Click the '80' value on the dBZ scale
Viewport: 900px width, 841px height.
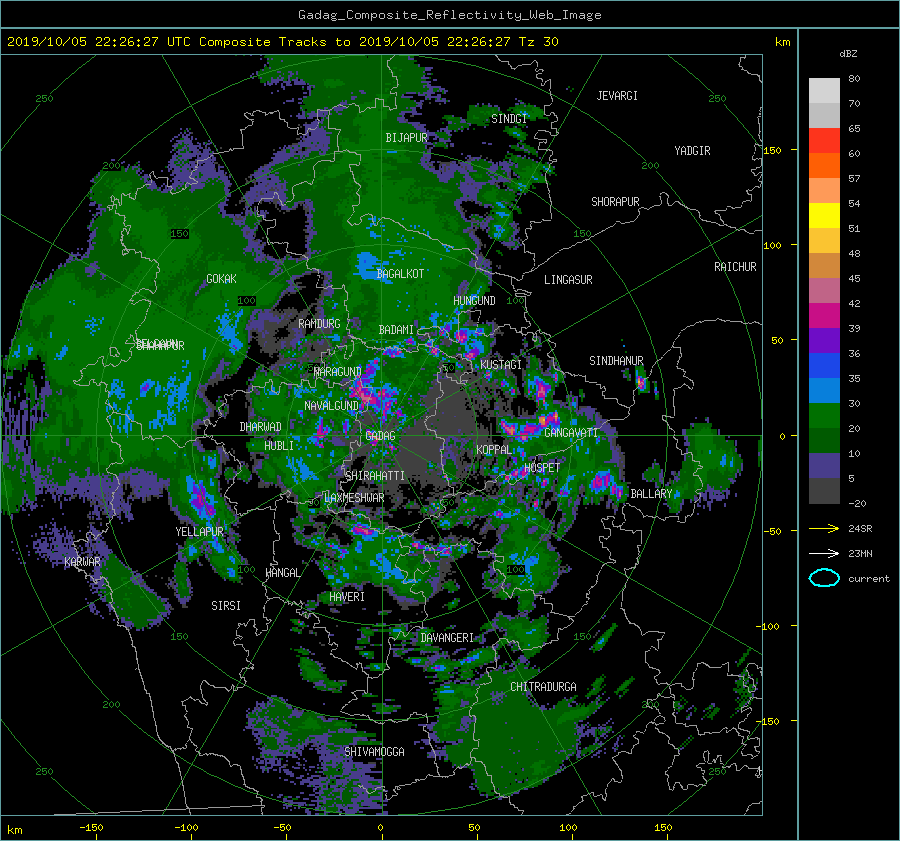[x=854, y=79]
